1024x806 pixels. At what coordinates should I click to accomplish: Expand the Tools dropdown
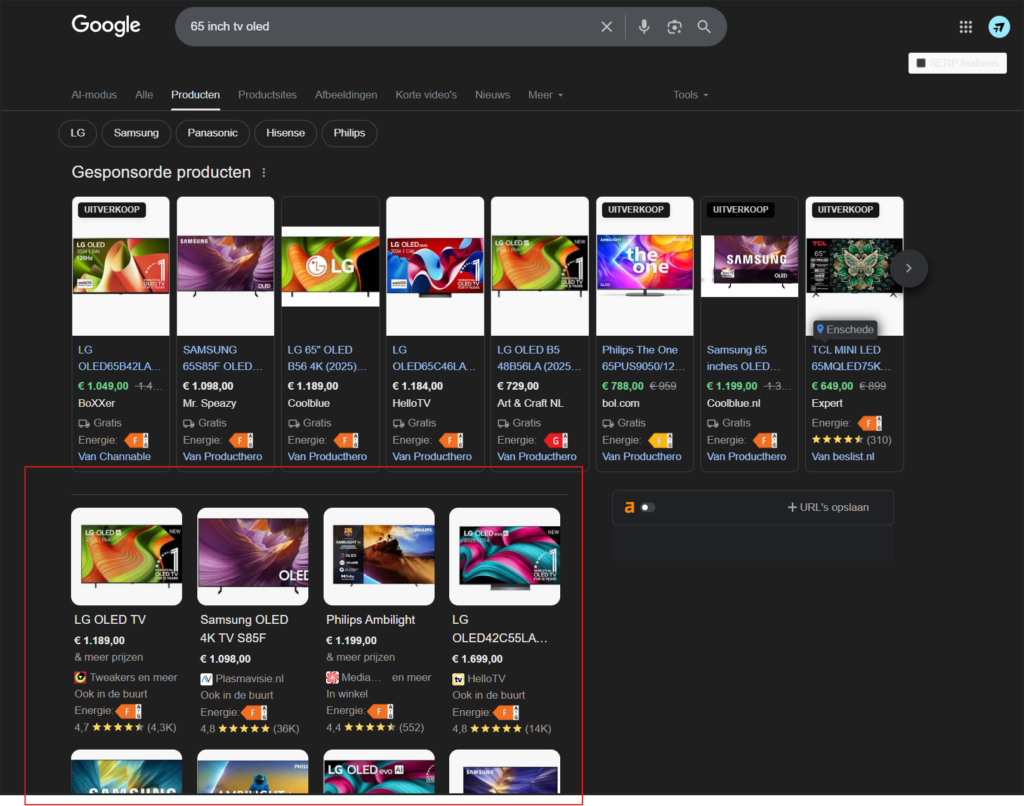(690, 95)
